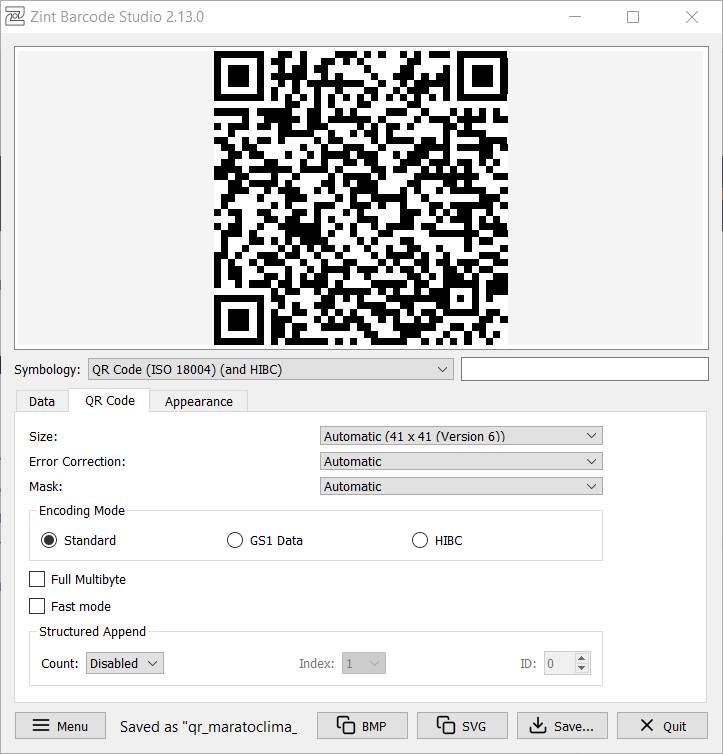The width and height of the screenshot is (723, 754).
Task: Expand the Size dropdown
Action: 461,436
